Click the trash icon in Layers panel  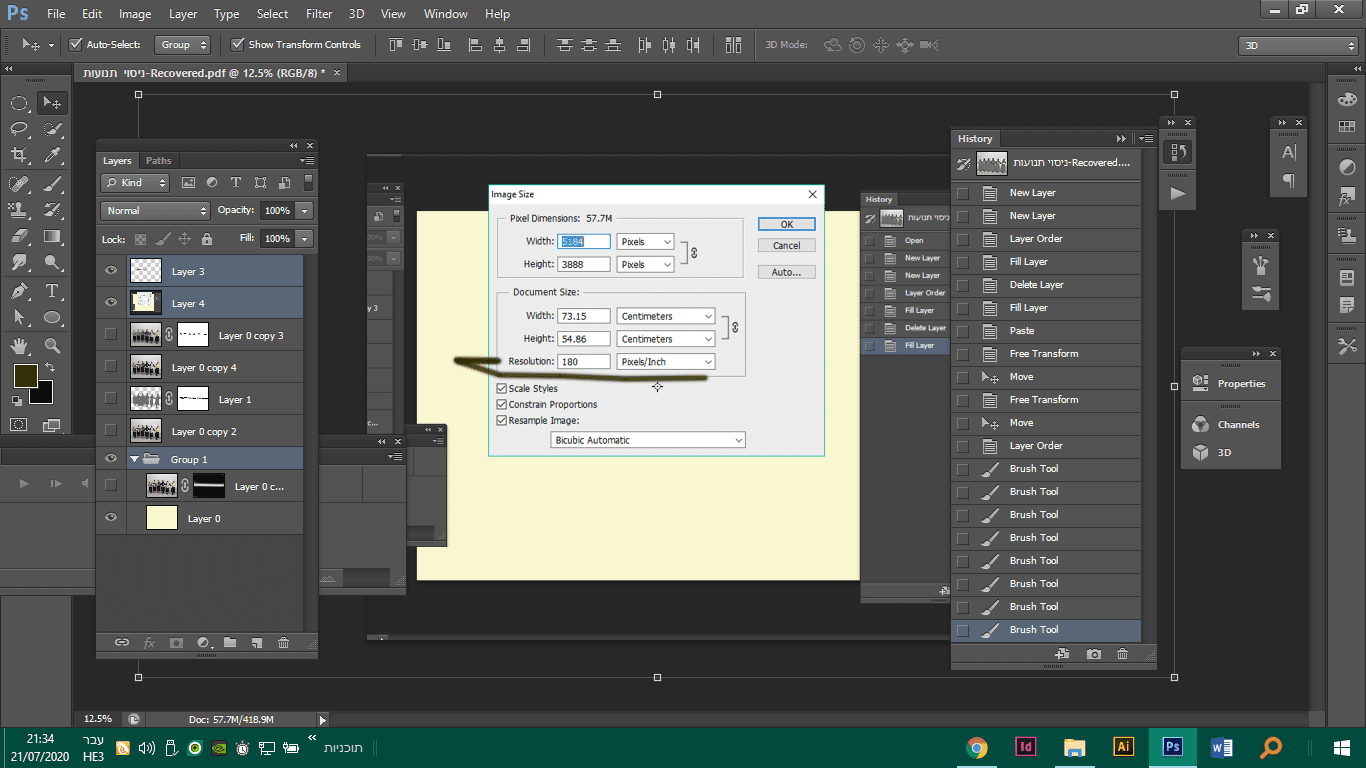pyautogui.click(x=283, y=643)
